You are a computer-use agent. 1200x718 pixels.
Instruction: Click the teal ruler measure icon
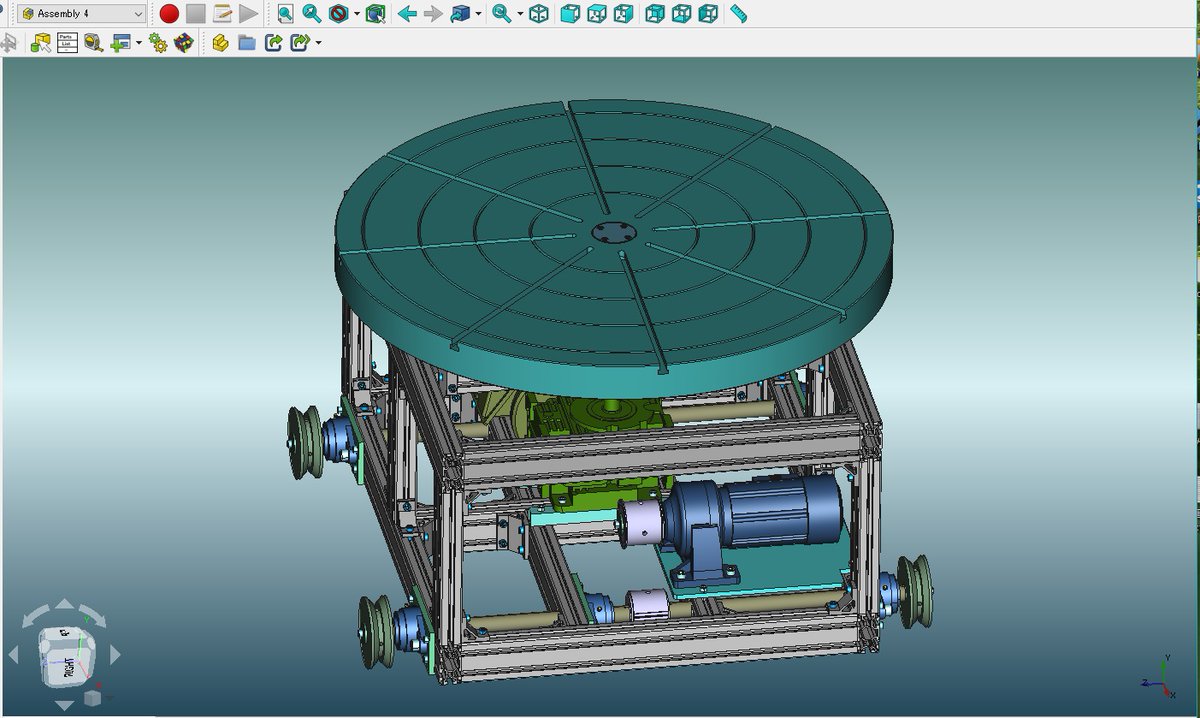739,14
